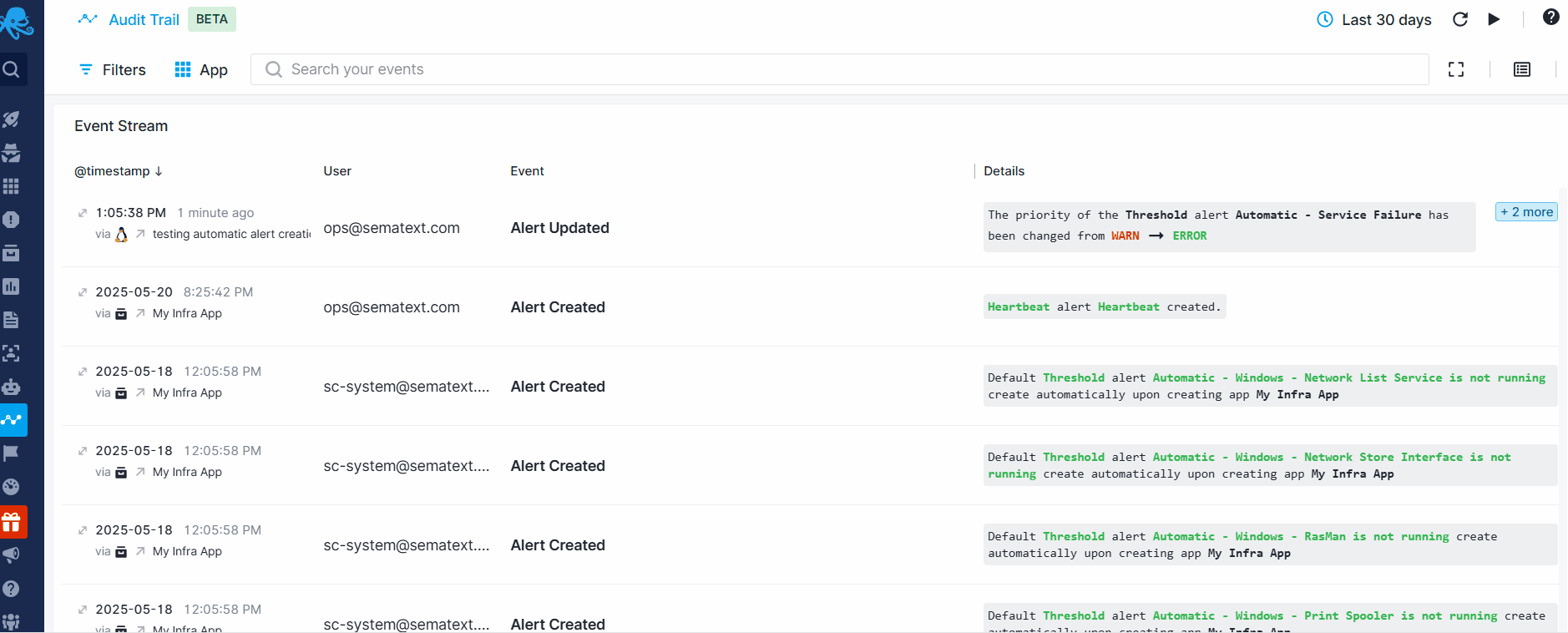This screenshot has width=1568, height=633.
Task: Open the sidebar search icon
Action: coord(12,69)
